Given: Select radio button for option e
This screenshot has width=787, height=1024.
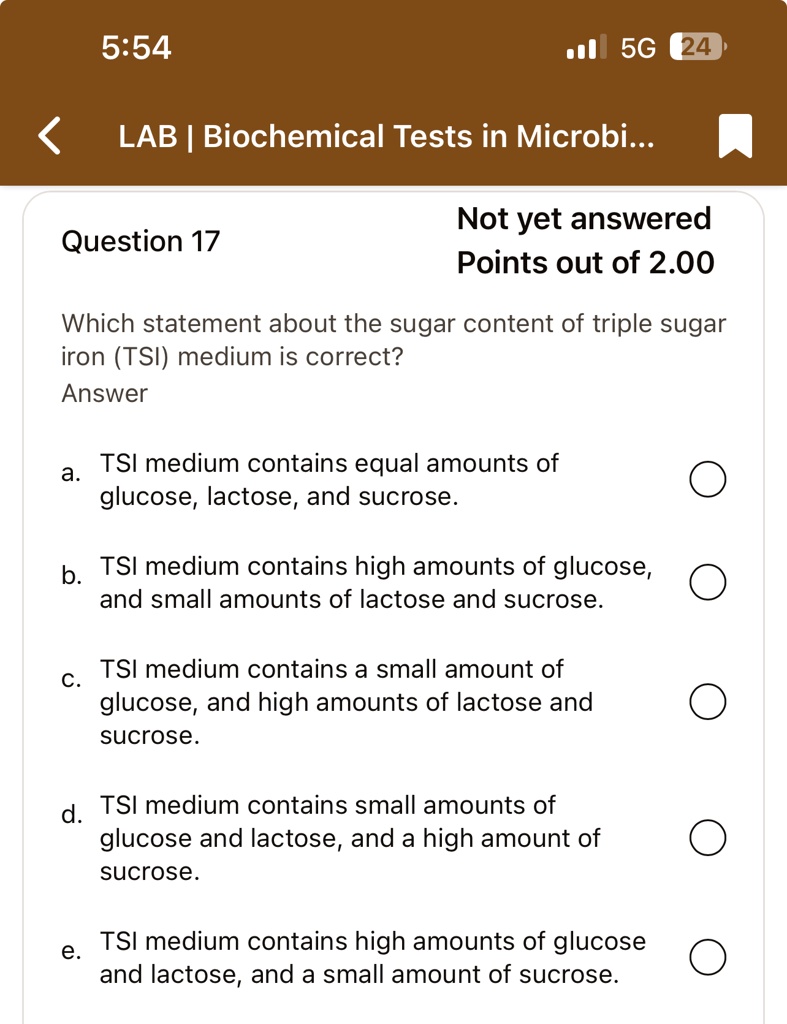Looking at the screenshot, I should pos(707,957).
